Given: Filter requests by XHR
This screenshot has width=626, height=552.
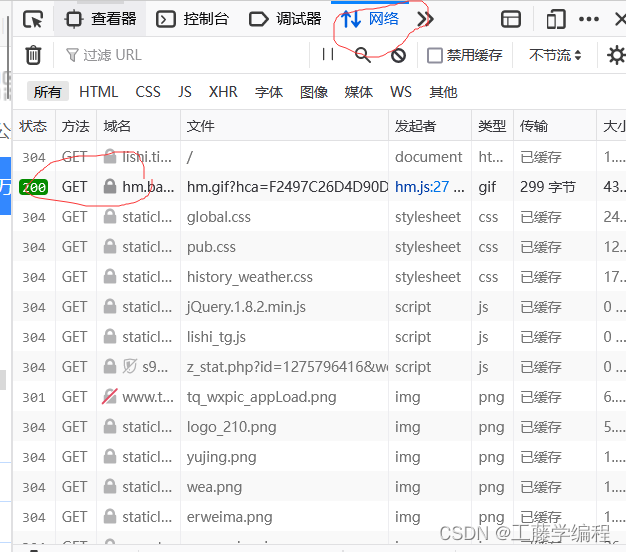Looking at the screenshot, I should pos(223,92).
